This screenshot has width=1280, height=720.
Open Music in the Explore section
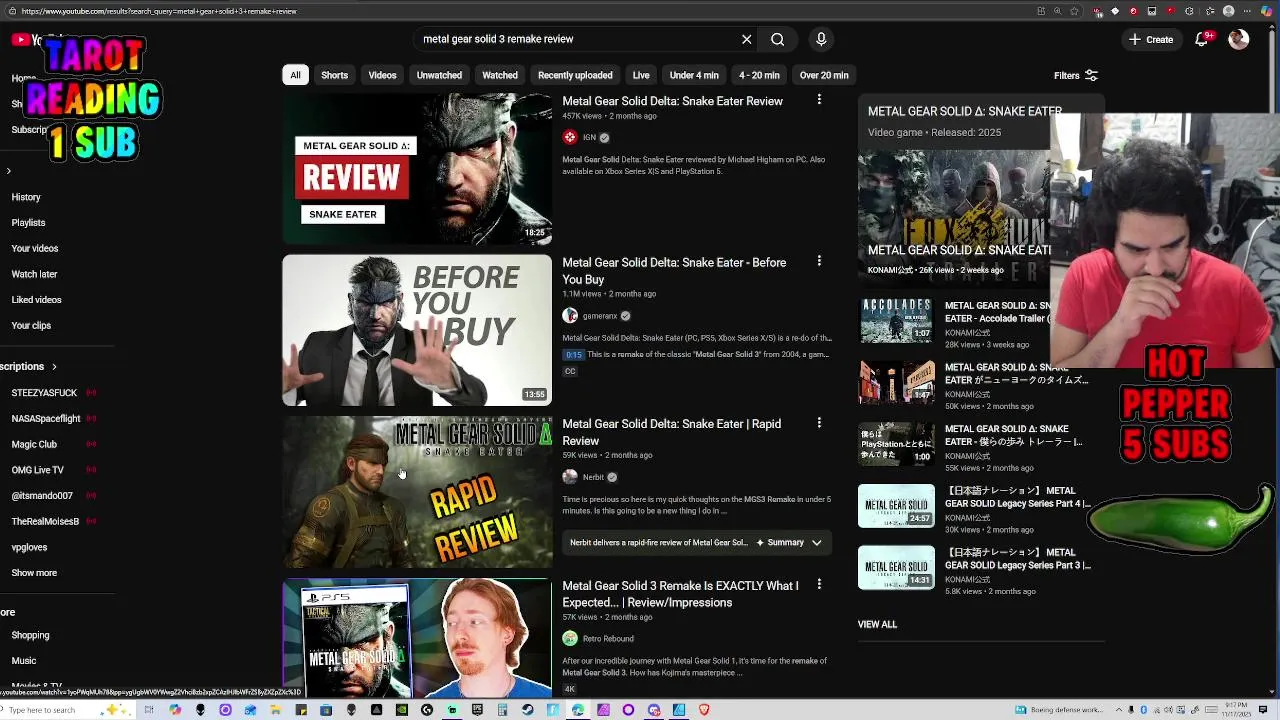(24, 661)
